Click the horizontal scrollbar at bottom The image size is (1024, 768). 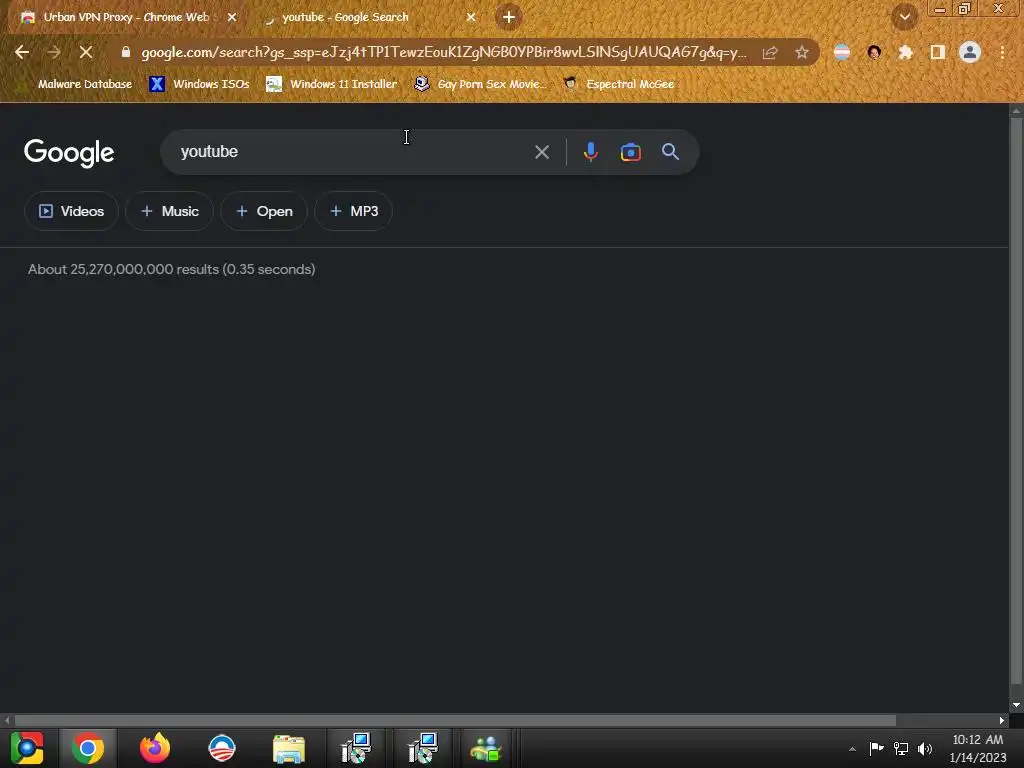click(455, 720)
